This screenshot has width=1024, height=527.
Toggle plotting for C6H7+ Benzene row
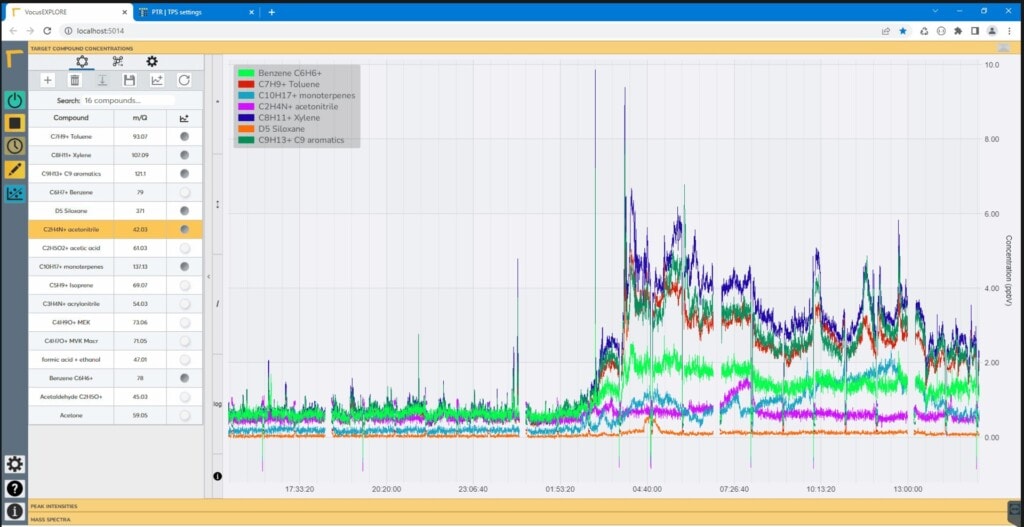tap(184, 192)
